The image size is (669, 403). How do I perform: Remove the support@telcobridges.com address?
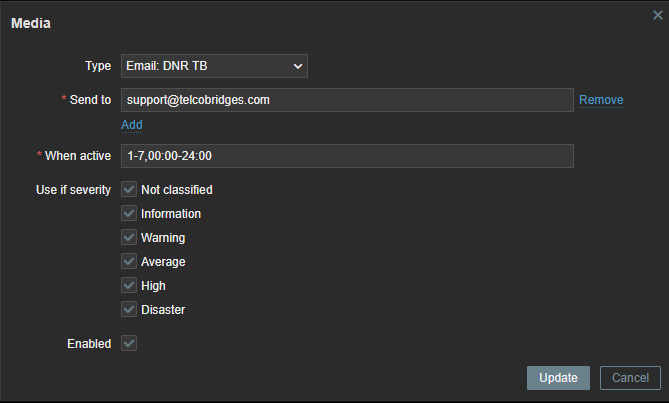point(601,100)
